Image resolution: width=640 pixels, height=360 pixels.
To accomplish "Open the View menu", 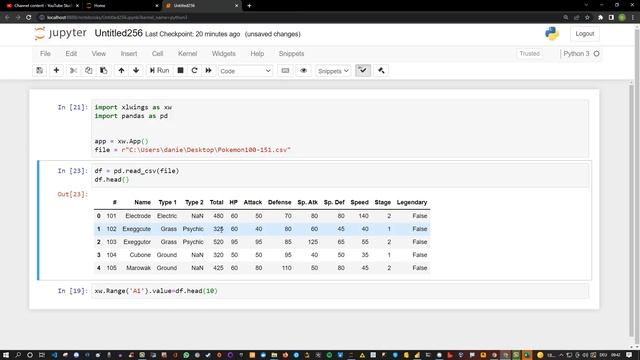I will point(99,53).
